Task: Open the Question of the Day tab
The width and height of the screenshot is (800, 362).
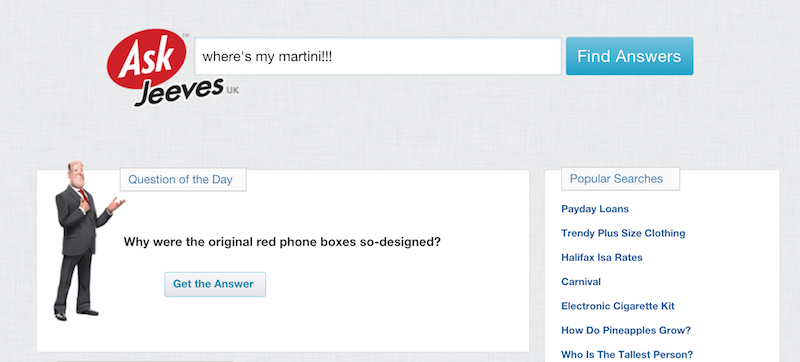Action: pos(183,179)
